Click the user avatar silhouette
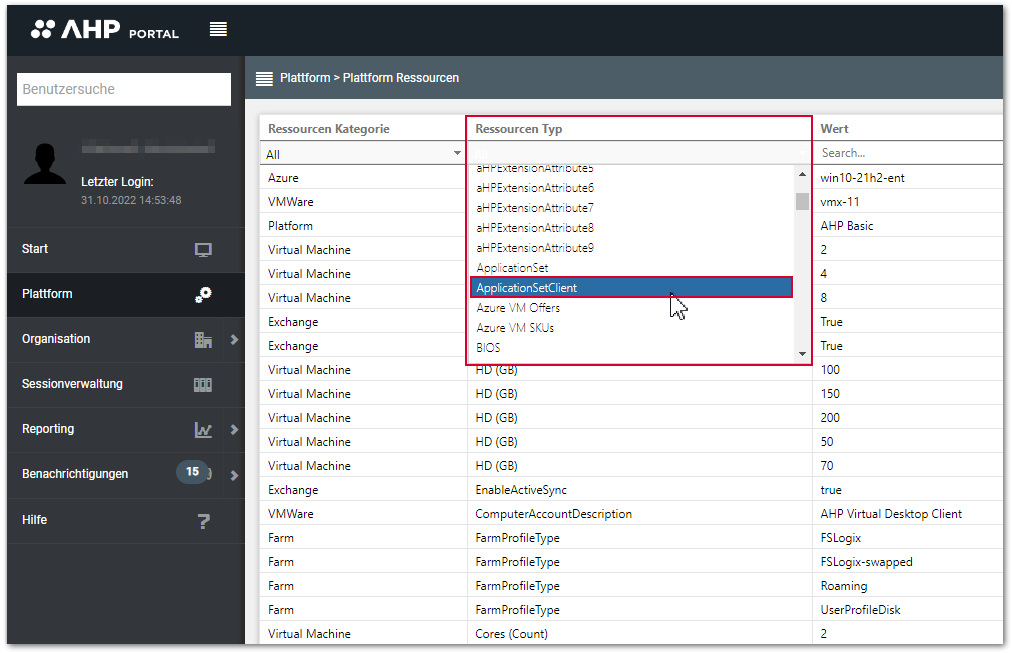 click(x=45, y=164)
